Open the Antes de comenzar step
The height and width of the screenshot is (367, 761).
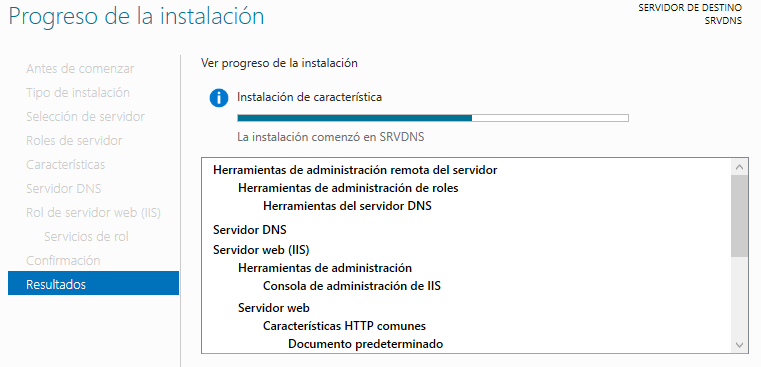tap(80, 69)
